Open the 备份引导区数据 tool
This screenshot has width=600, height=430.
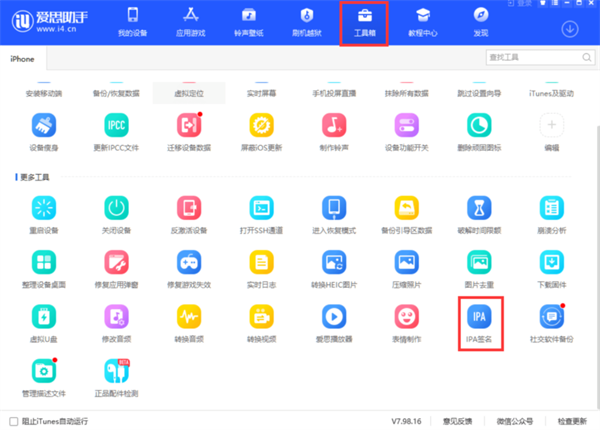[406, 208]
